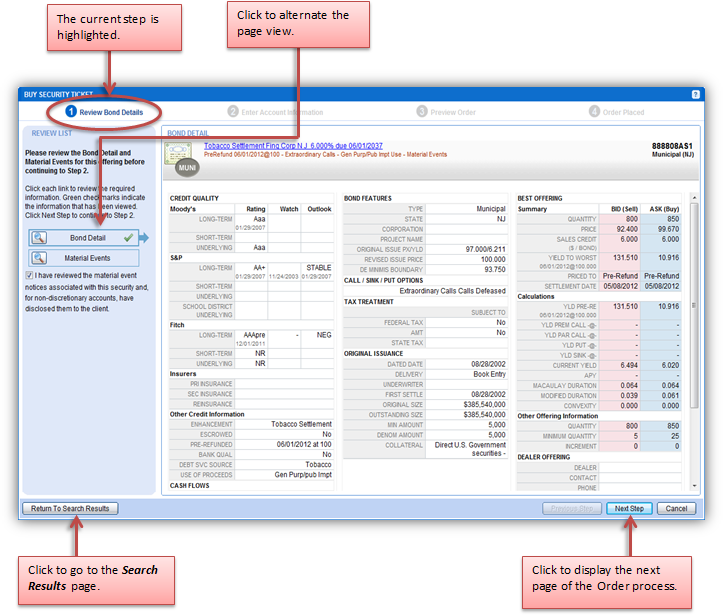
Task: Select the Preview Order step tab
Action: (452, 112)
